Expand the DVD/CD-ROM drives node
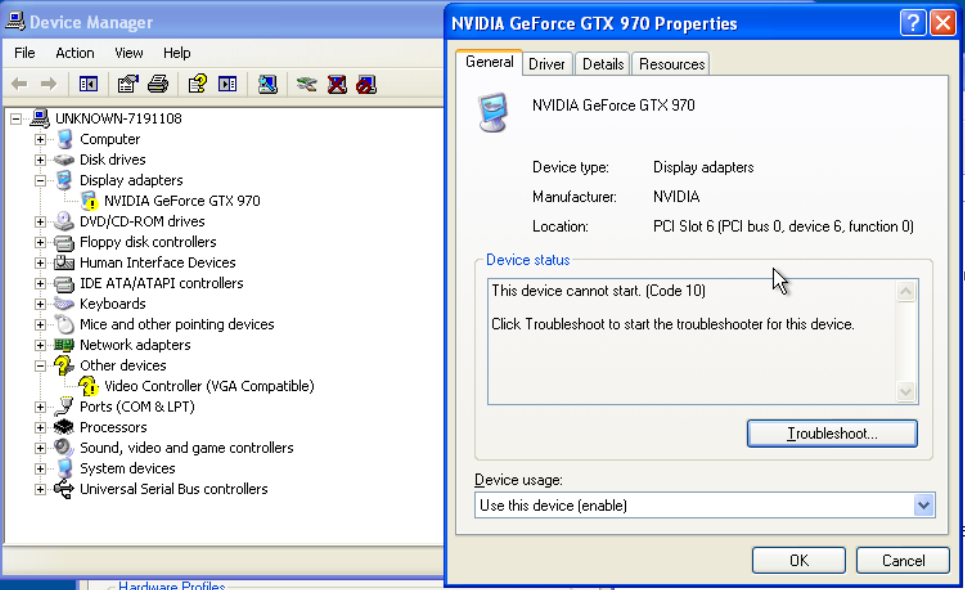The height and width of the screenshot is (590, 965). 40,221
